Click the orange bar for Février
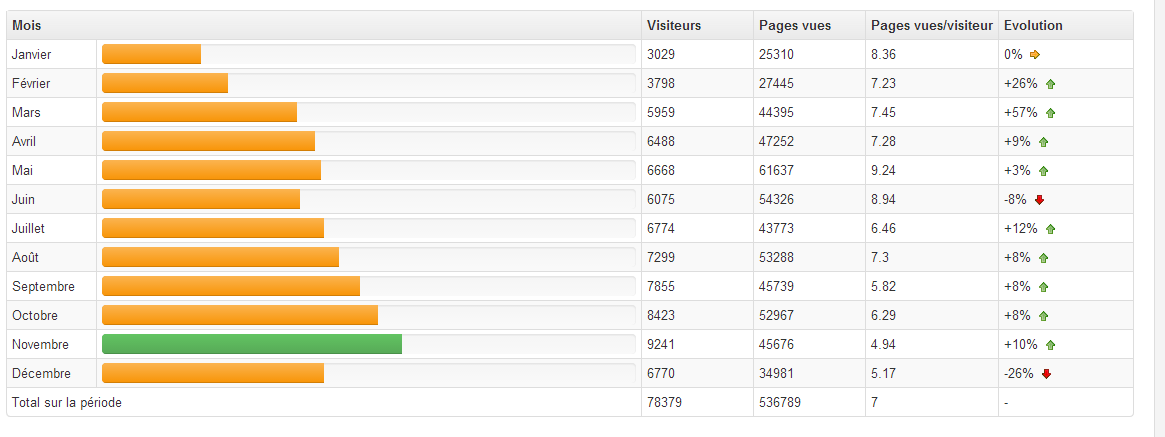The image size is (1165, 437). click(165, 83)
